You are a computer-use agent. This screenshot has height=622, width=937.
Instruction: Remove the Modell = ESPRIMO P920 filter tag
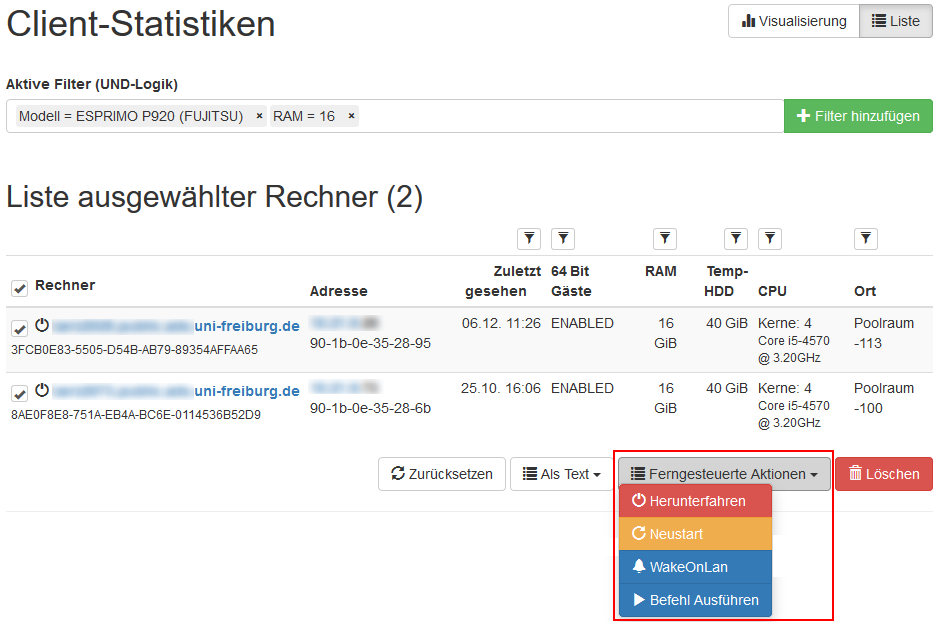[x=260, y=116]
